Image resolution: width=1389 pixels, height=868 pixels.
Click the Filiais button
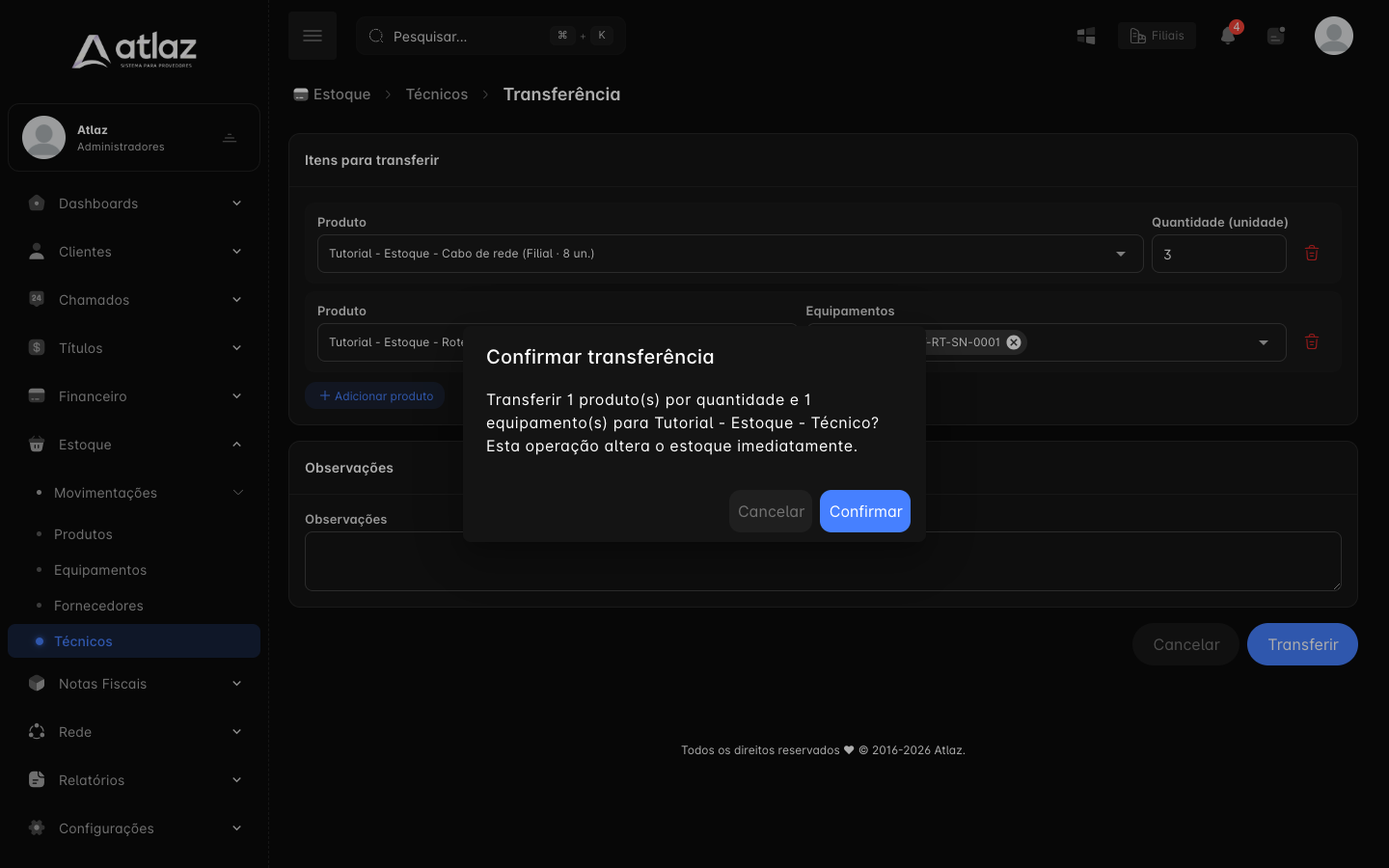click(1157, 36)
